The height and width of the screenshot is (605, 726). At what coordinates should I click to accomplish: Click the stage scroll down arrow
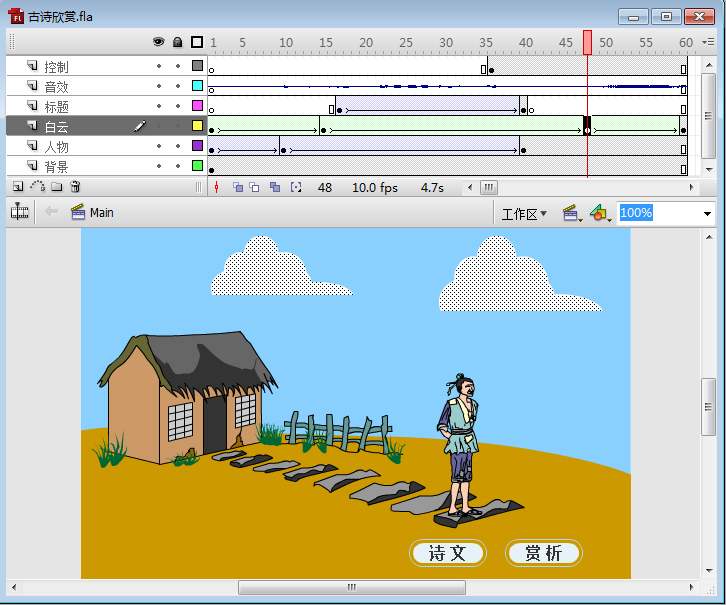709,571
